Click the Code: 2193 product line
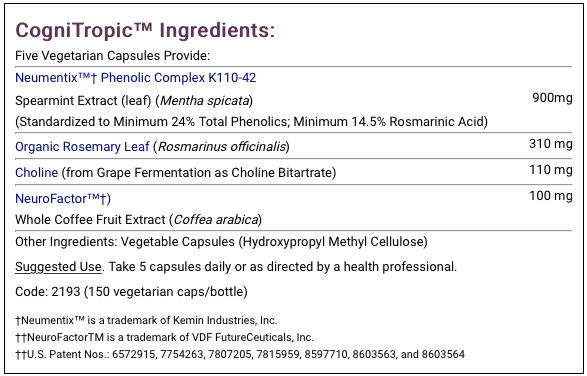 click(131, 292)
